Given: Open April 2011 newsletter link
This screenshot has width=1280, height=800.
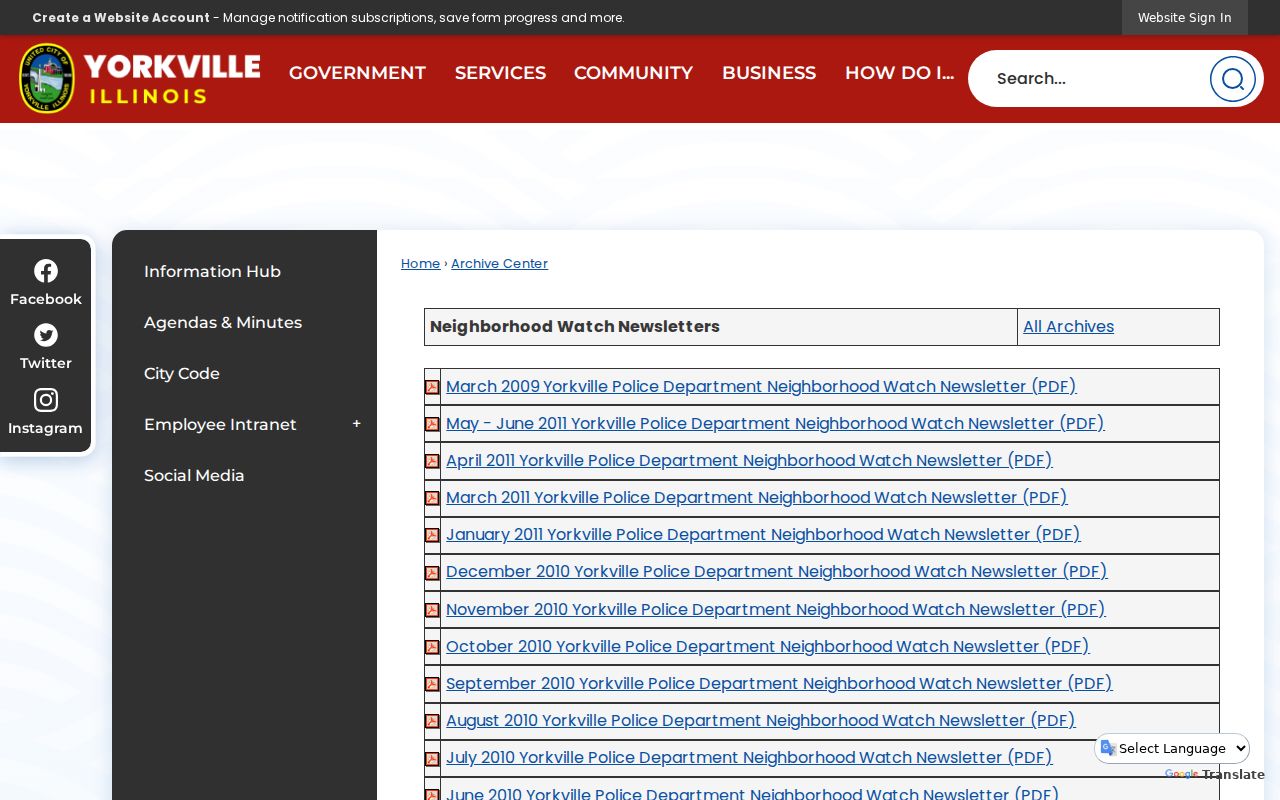Looking at the screenshot, I should point(749,460).
